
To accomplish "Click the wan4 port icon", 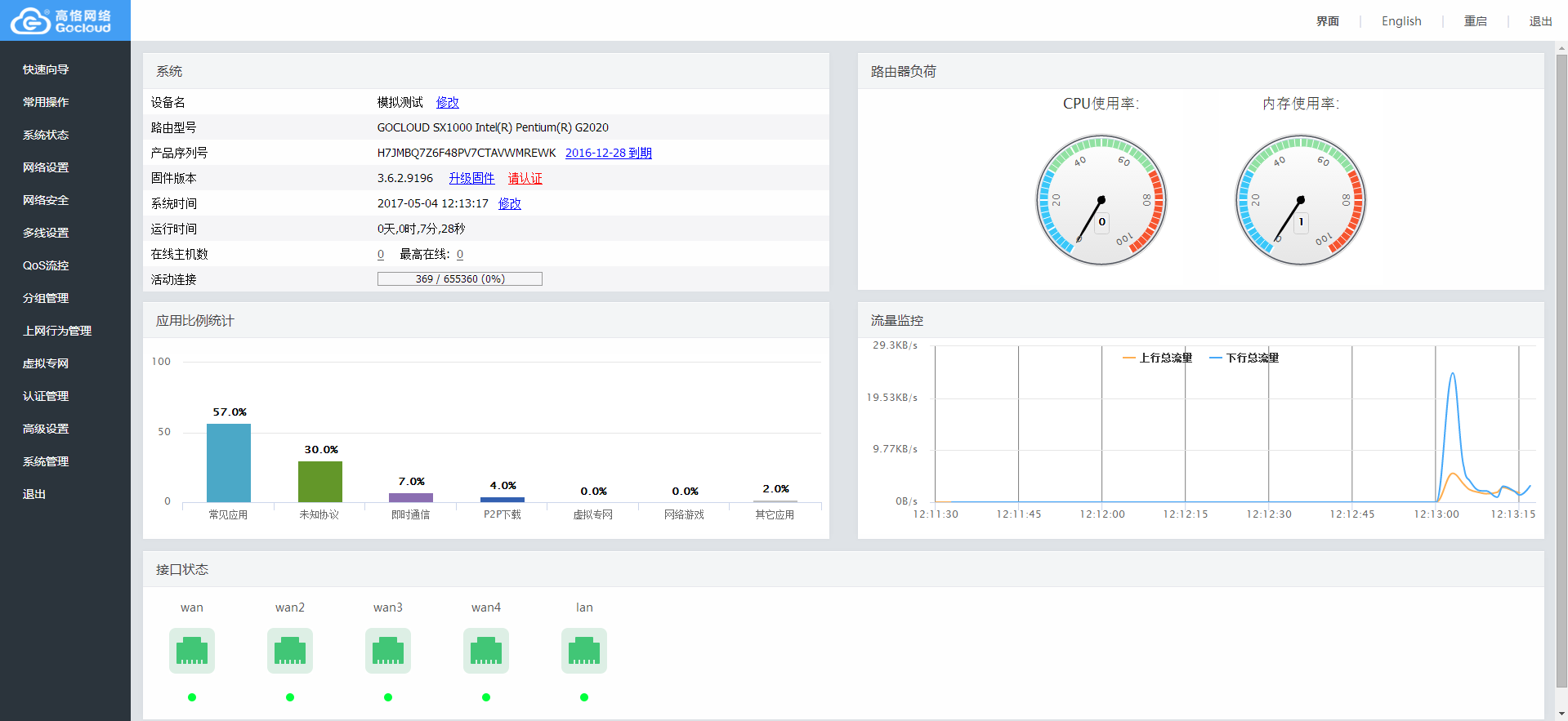I will click(486, 651).
